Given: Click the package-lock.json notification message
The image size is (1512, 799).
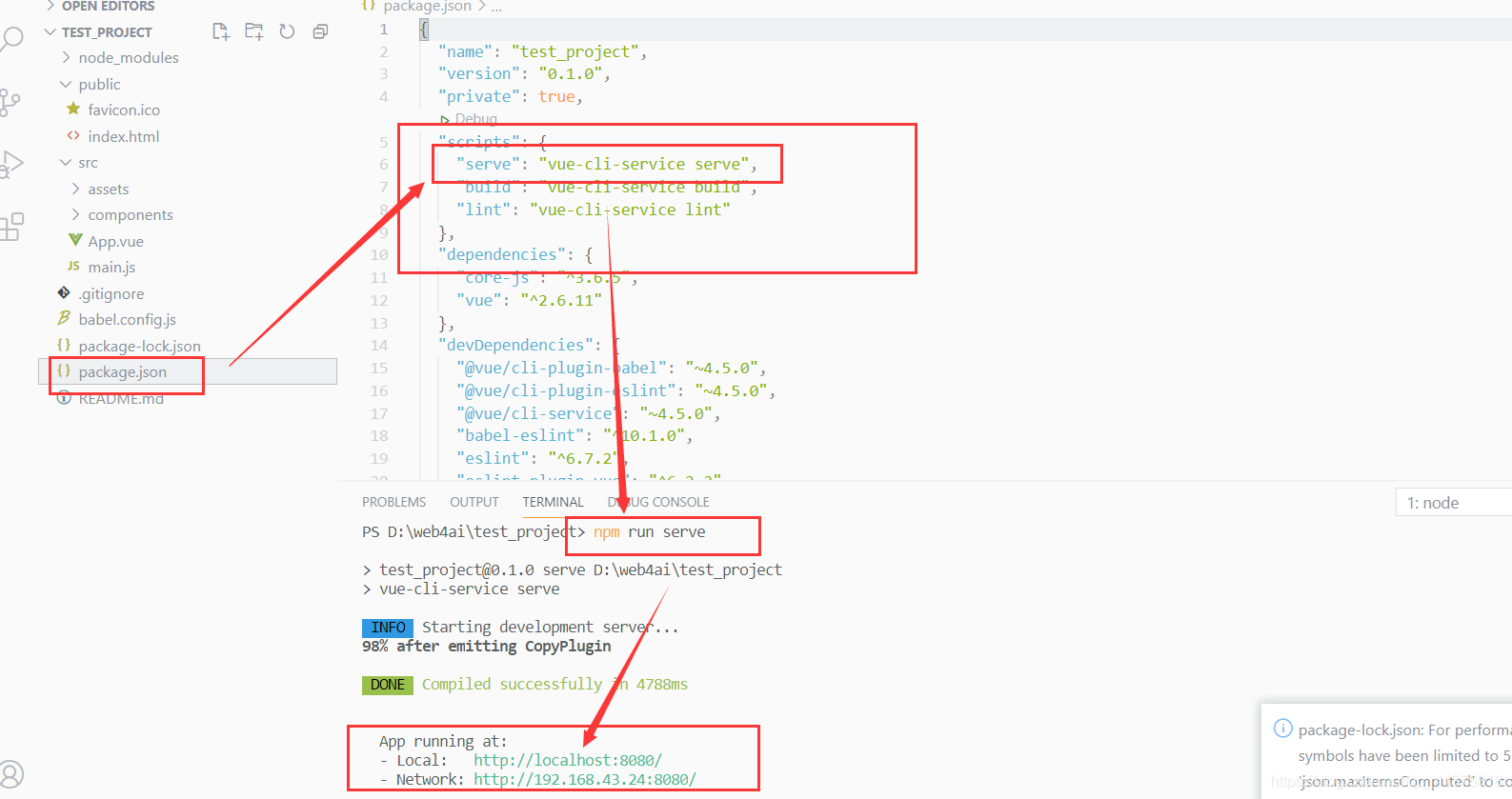Looking at the screenshot, I should click(x=1404, y=755).
